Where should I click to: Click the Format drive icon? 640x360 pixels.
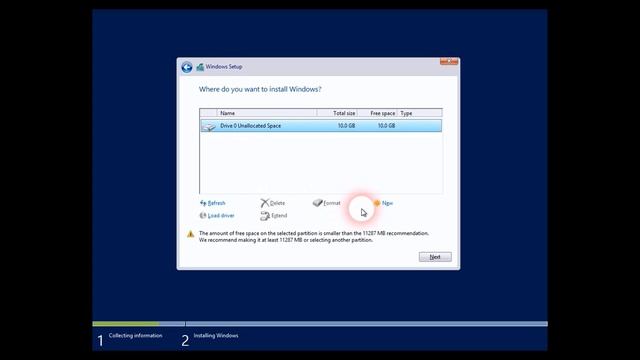click(318, 203)
